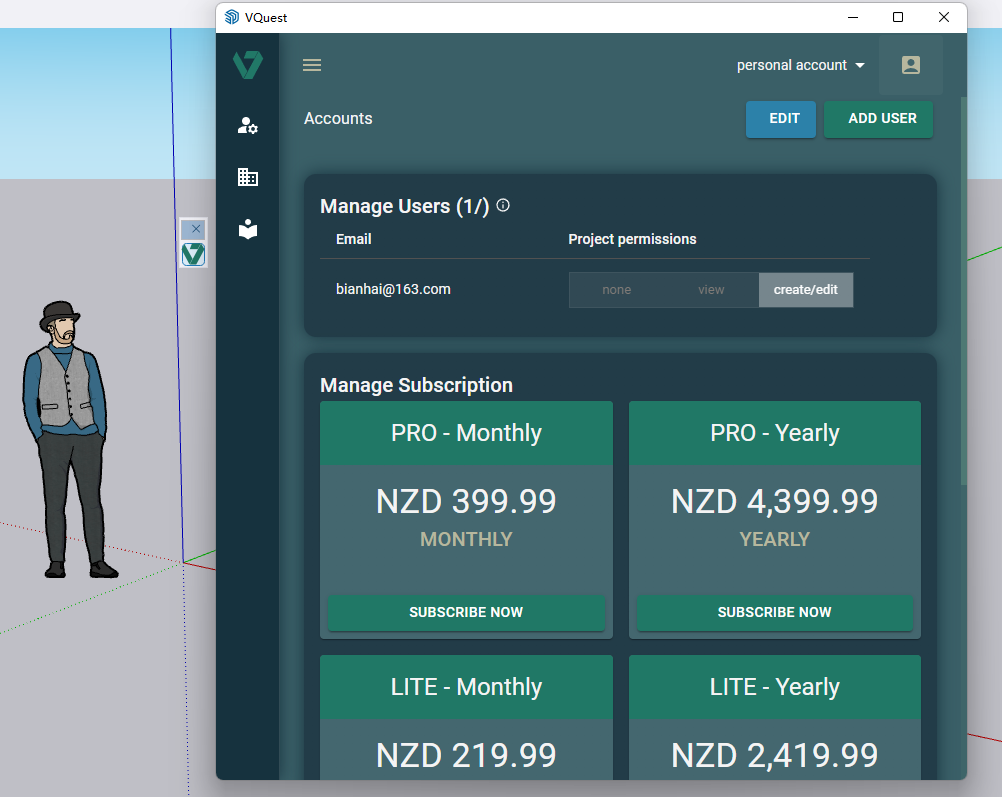The width and height of the screenshot is (1002, 797).
Task: Set project permission to view
Action: tap(711, 290)
